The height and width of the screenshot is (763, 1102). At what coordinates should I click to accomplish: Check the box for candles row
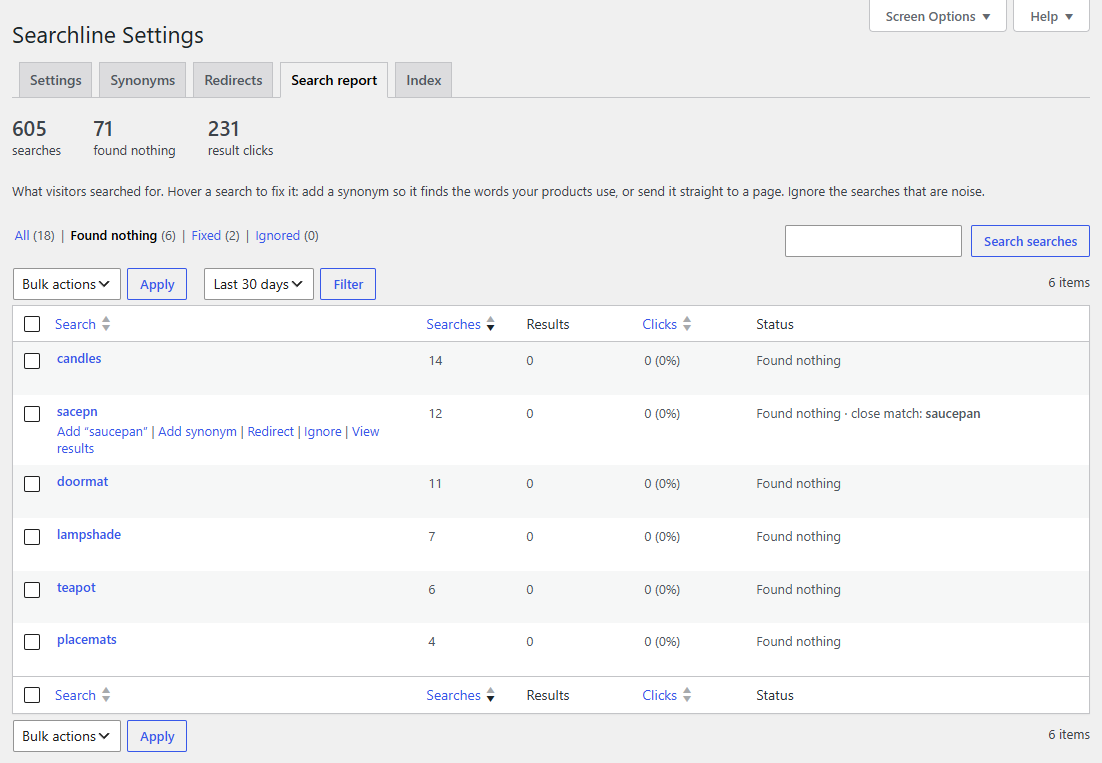(32, 361)
